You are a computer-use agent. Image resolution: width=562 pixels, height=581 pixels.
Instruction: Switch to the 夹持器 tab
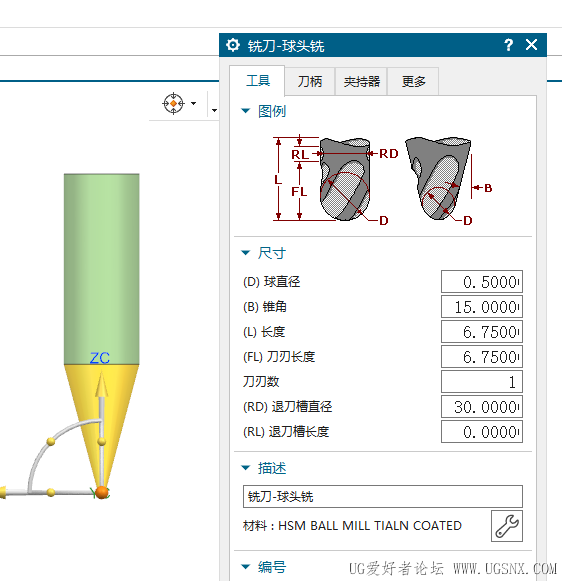tap(361, 82)
